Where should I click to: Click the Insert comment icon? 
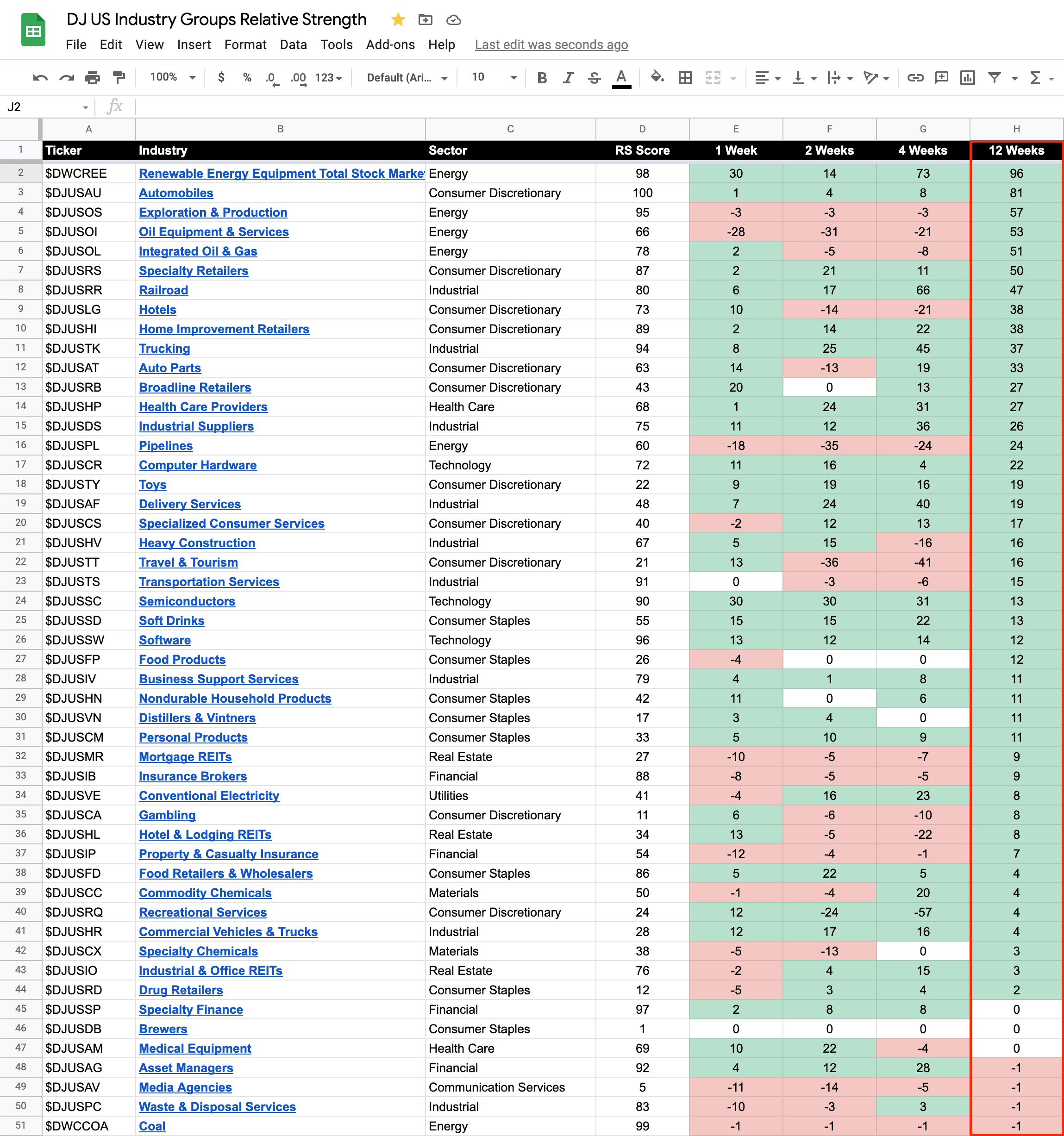[941, 78]
